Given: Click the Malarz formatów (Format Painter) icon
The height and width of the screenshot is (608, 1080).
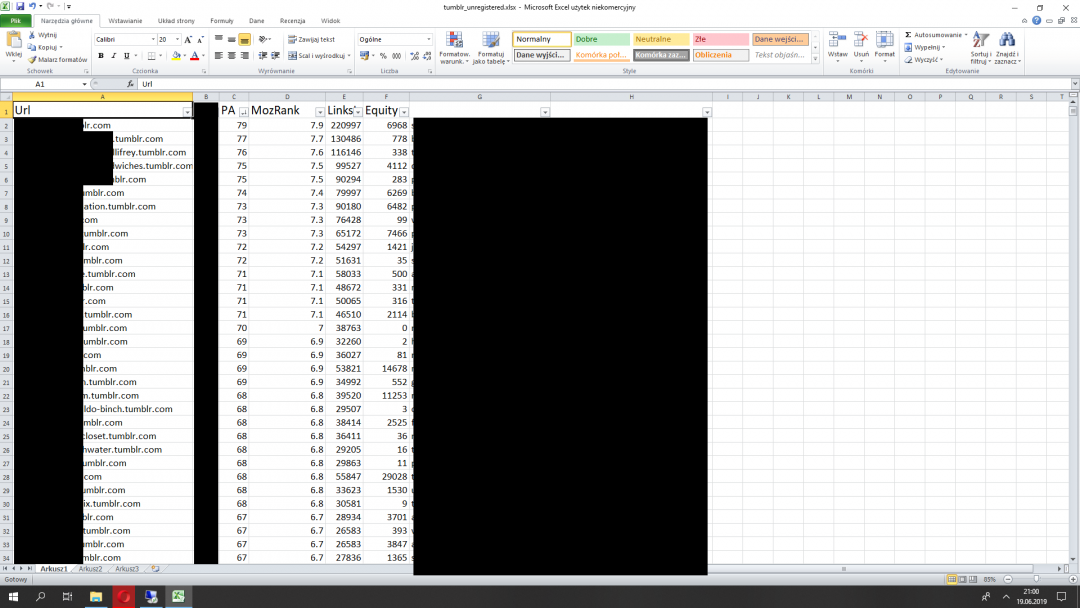Looking at the screenshot, I should 32,60.
